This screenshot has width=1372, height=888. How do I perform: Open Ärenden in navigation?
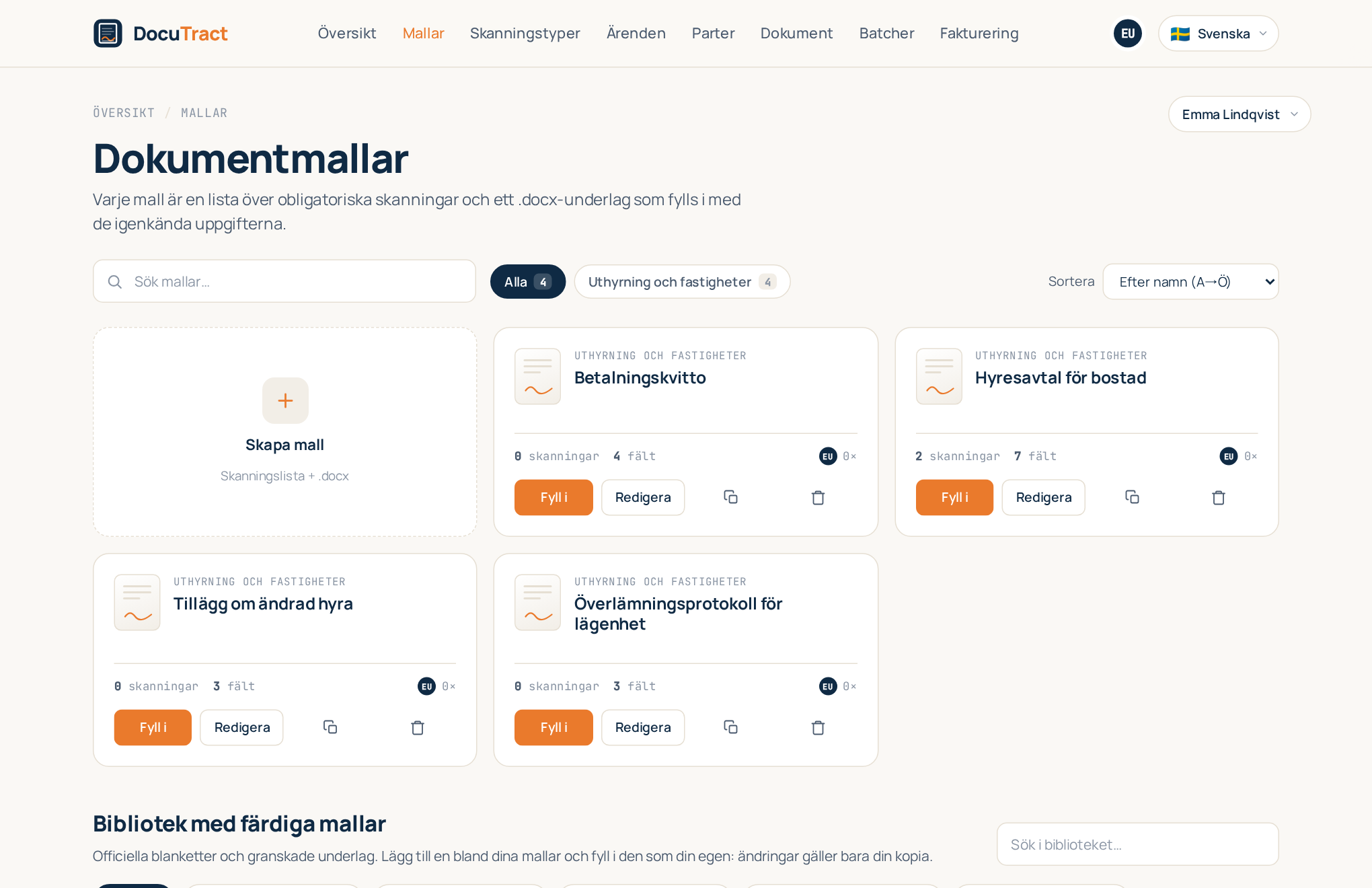[x=636, y=33]
